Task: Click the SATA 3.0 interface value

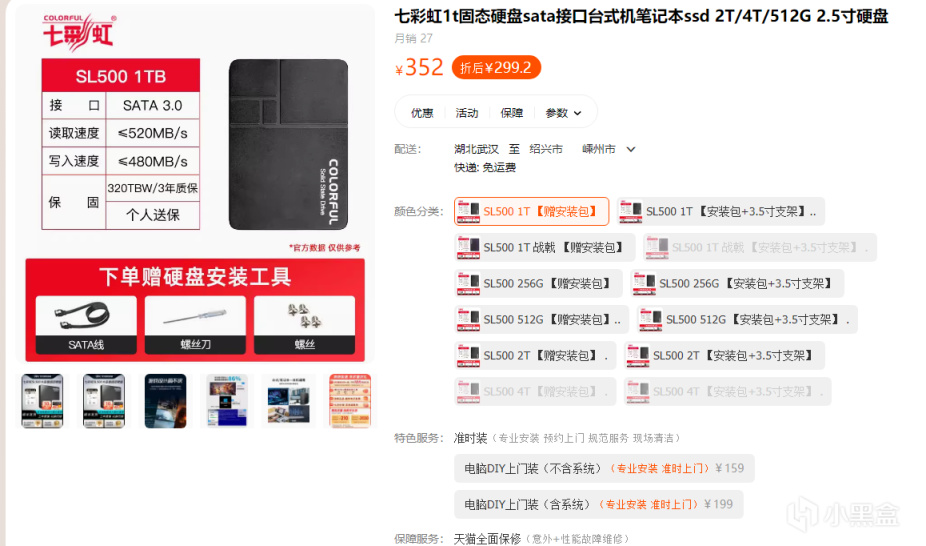Action: pyautogui.click(x=152, y=106)
